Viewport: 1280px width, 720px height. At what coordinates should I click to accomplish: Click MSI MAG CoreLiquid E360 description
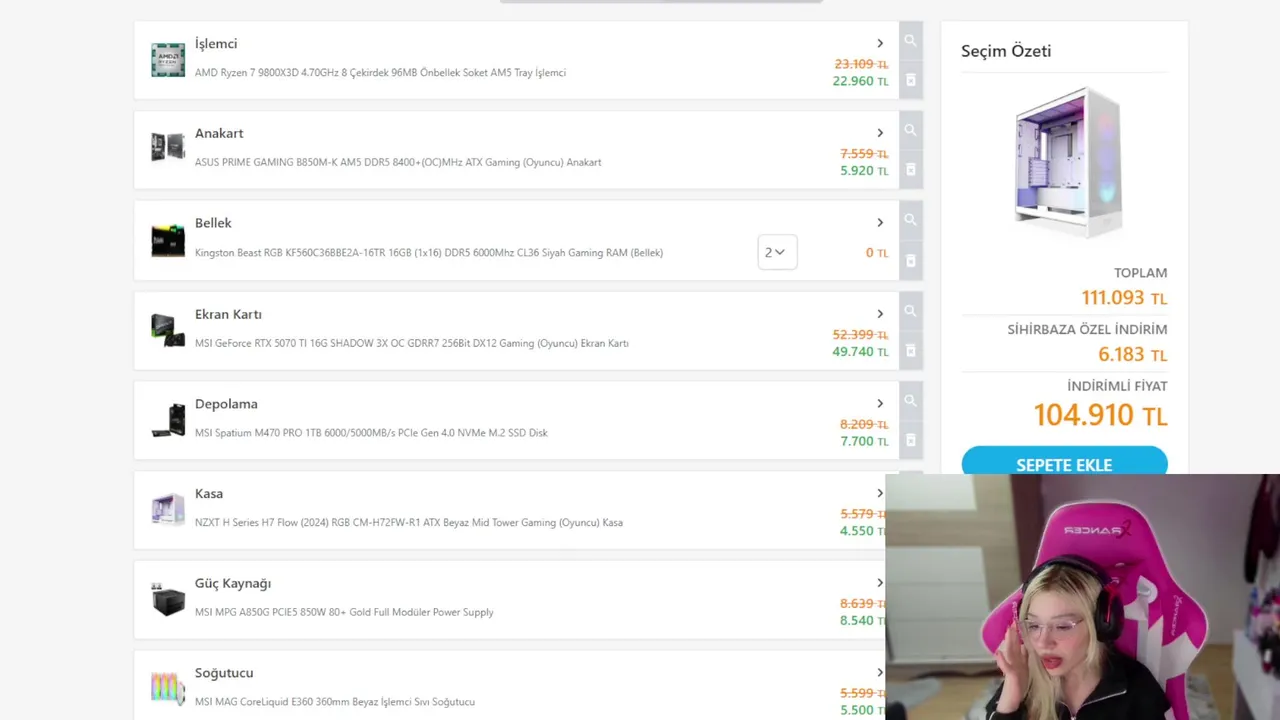pos(335,702)
